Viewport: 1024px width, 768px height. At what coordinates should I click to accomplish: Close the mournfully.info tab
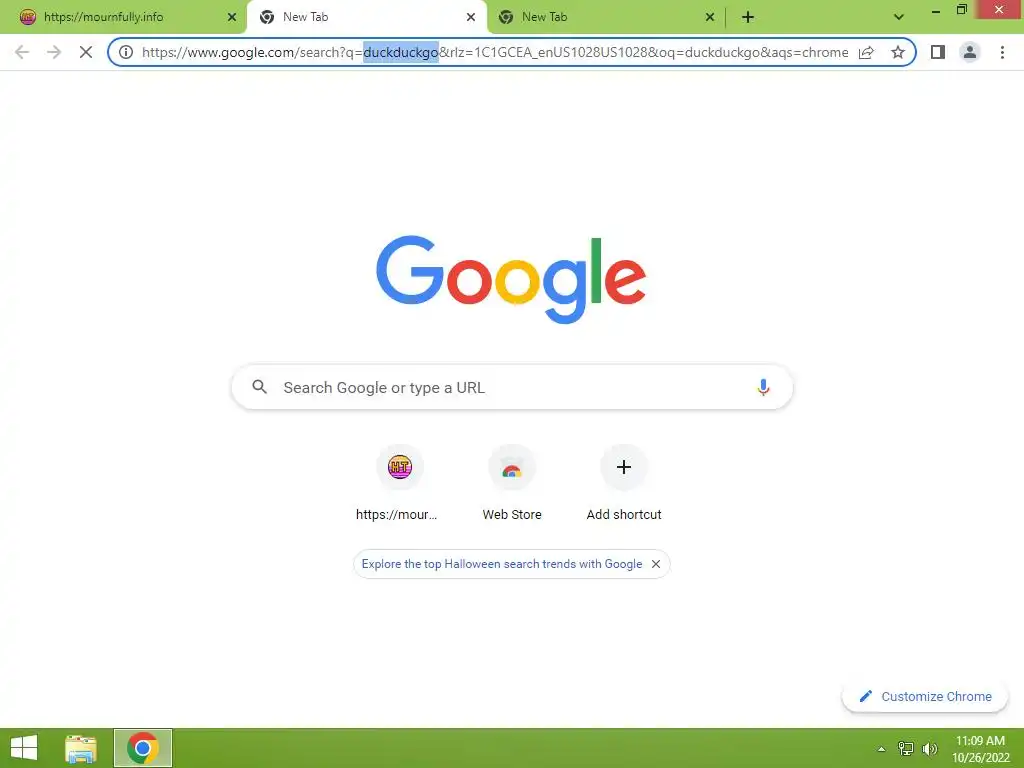tap(232, 18)
